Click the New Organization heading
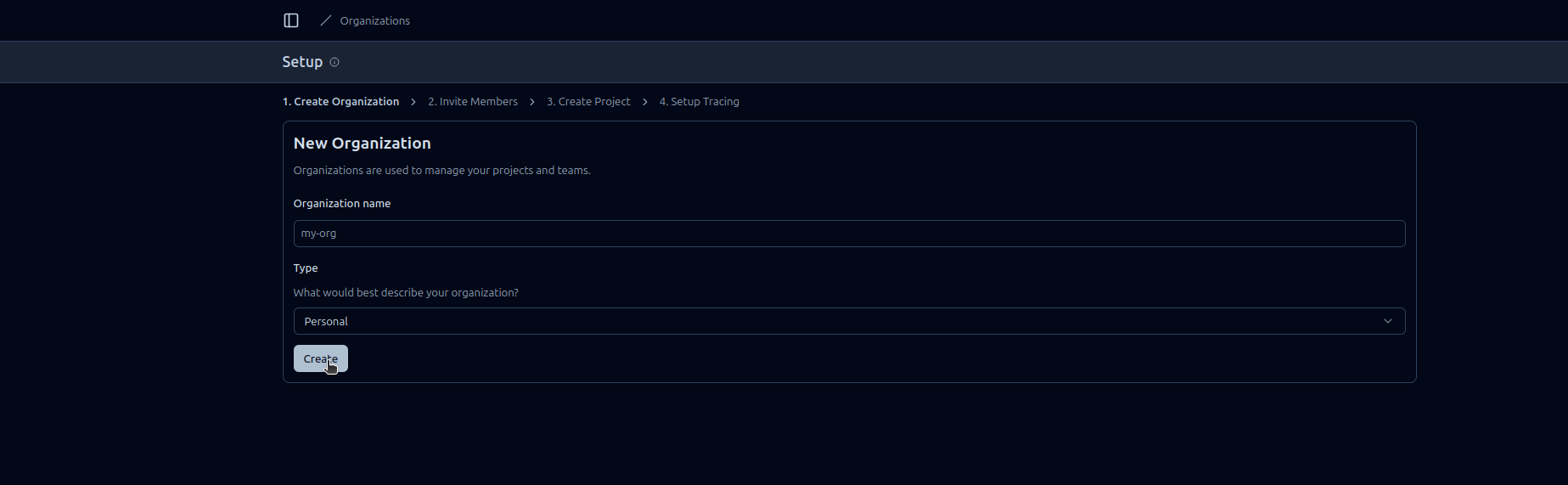 [x=362, y=144]
